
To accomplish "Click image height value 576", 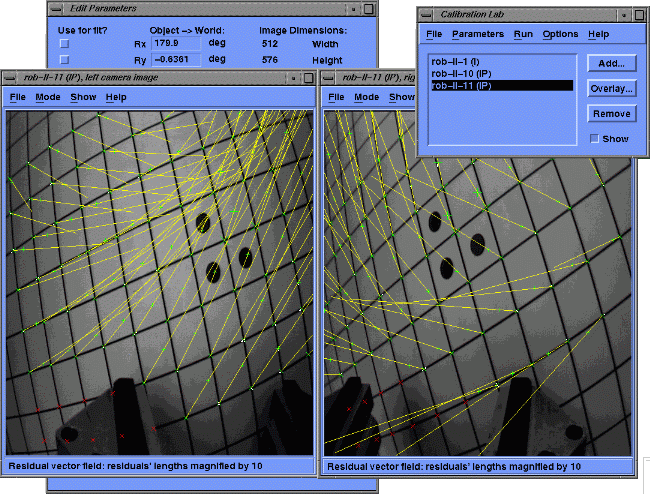I will (x=269, y=60).
